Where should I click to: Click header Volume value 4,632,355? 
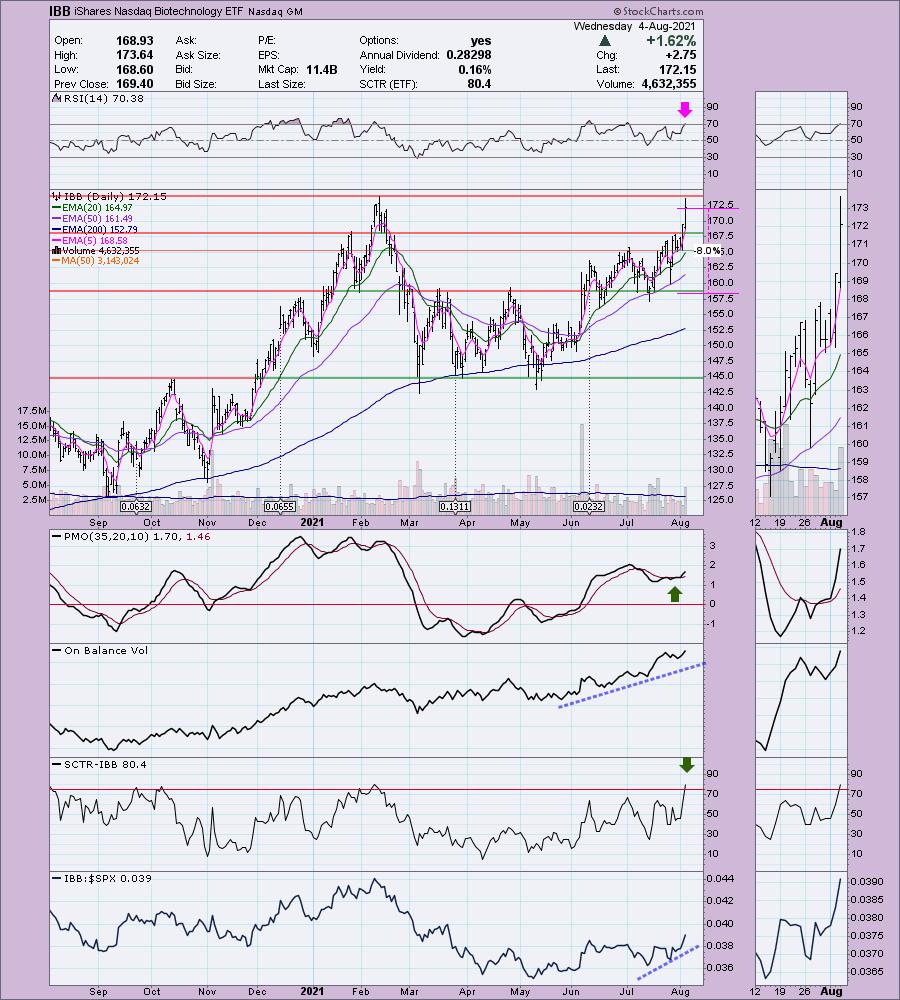pos(669,84)
